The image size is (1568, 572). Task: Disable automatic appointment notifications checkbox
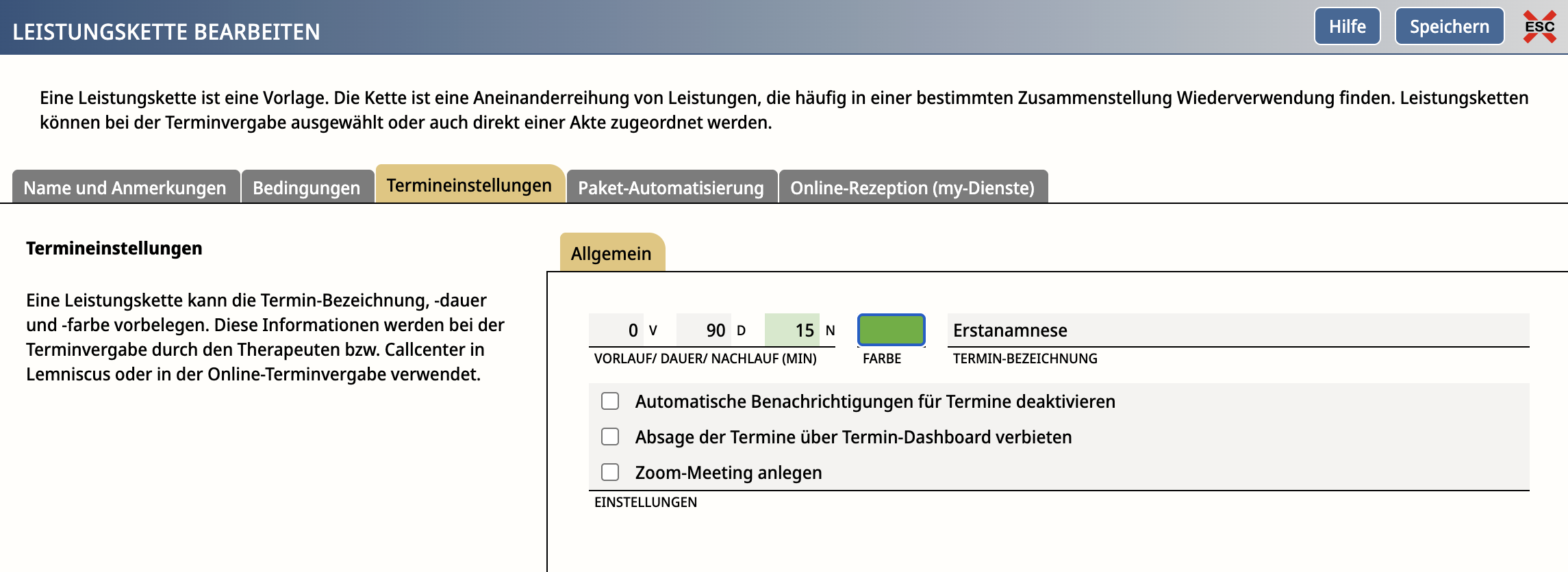pyautogui.click(x=610, y=401)
